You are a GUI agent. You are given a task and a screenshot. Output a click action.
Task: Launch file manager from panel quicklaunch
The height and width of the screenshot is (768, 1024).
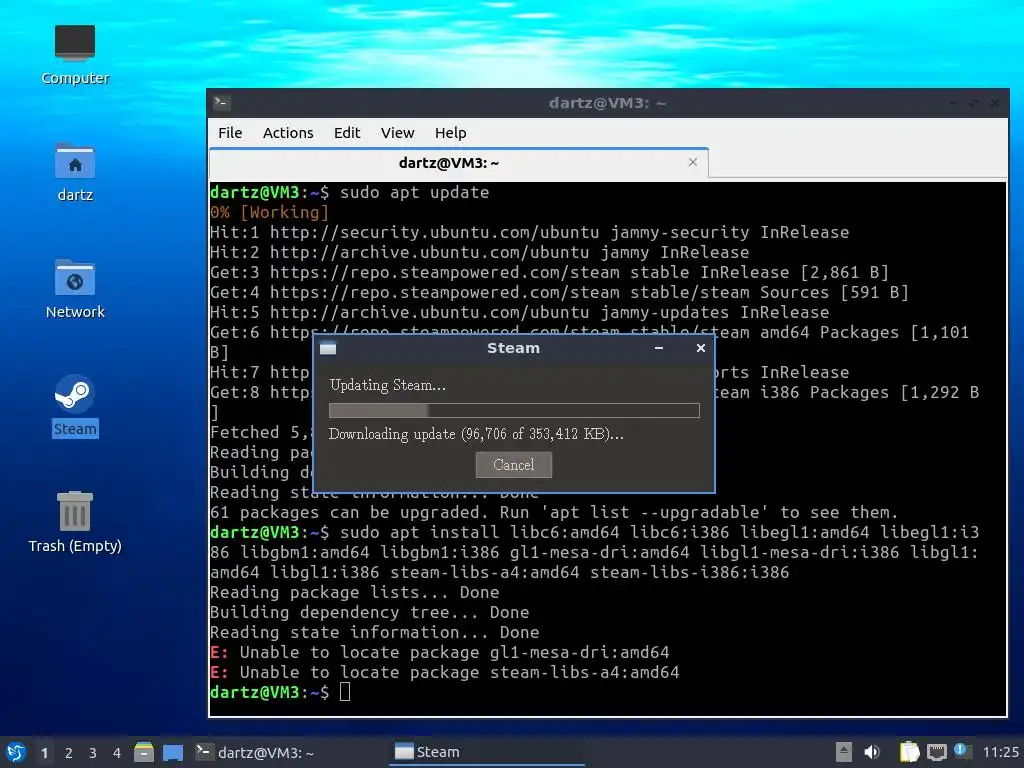click(144, 752)
